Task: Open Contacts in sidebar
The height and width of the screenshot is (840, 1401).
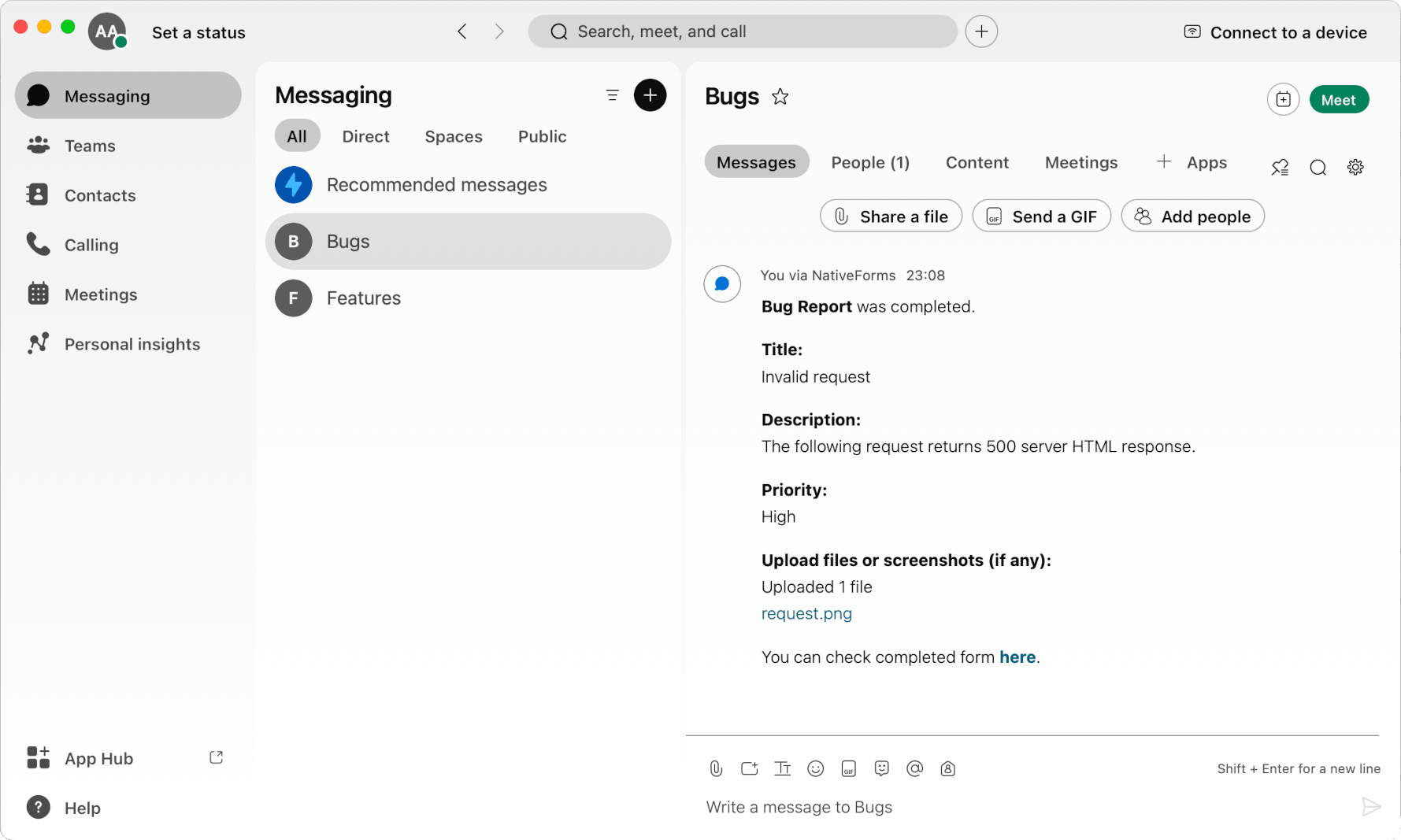Action: 81,195
